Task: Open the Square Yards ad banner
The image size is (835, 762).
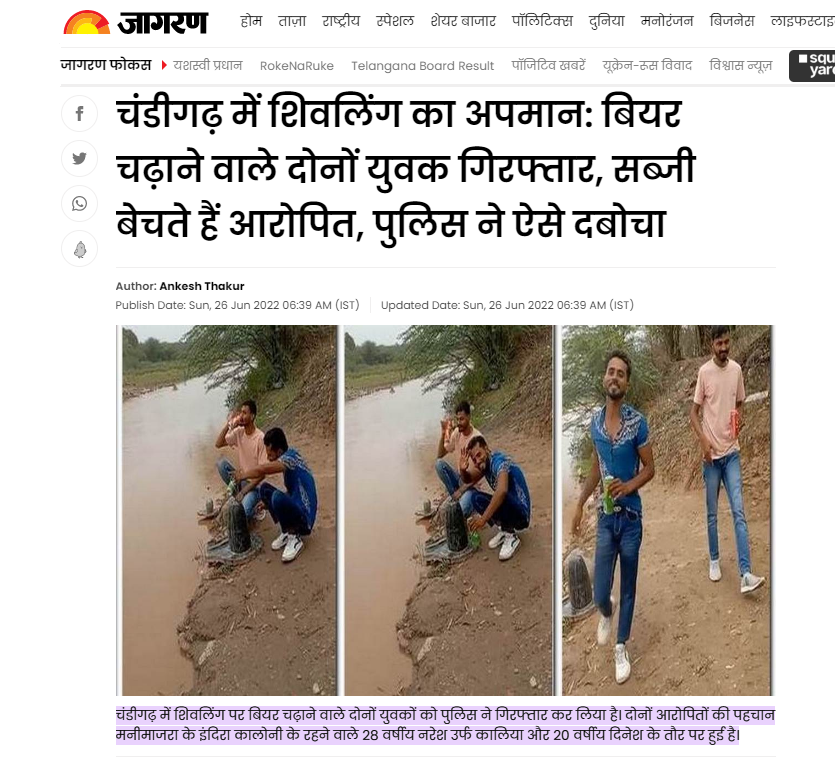Action: 812,65
